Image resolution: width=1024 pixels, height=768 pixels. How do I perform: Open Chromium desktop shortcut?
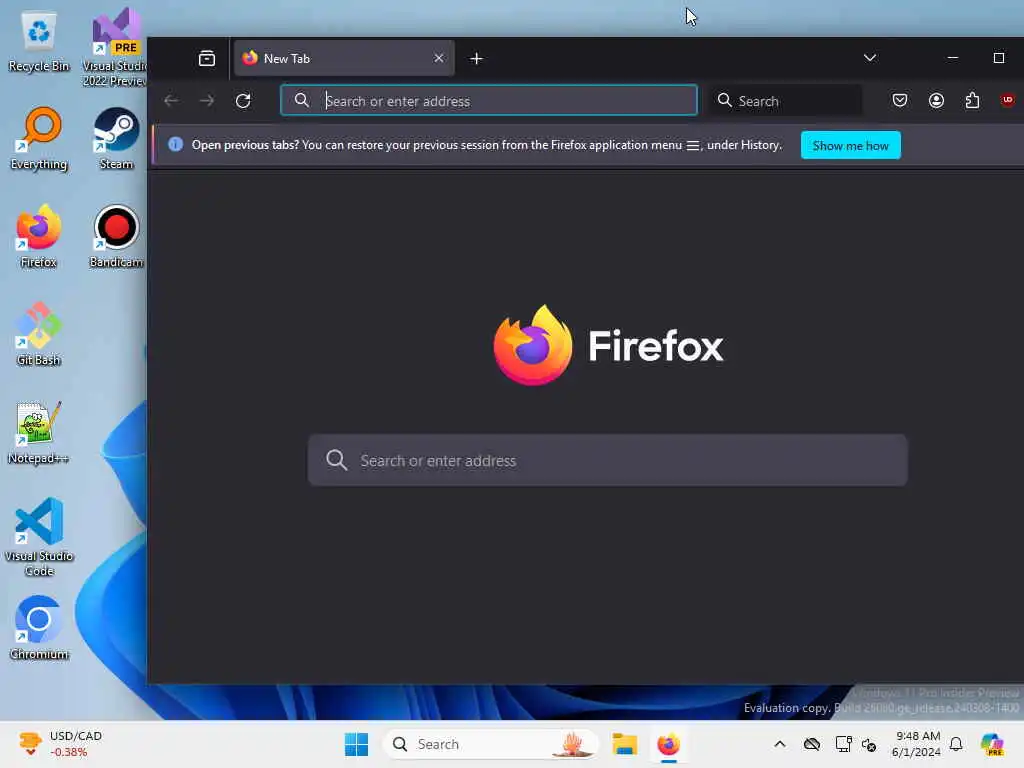click(39, 628)
